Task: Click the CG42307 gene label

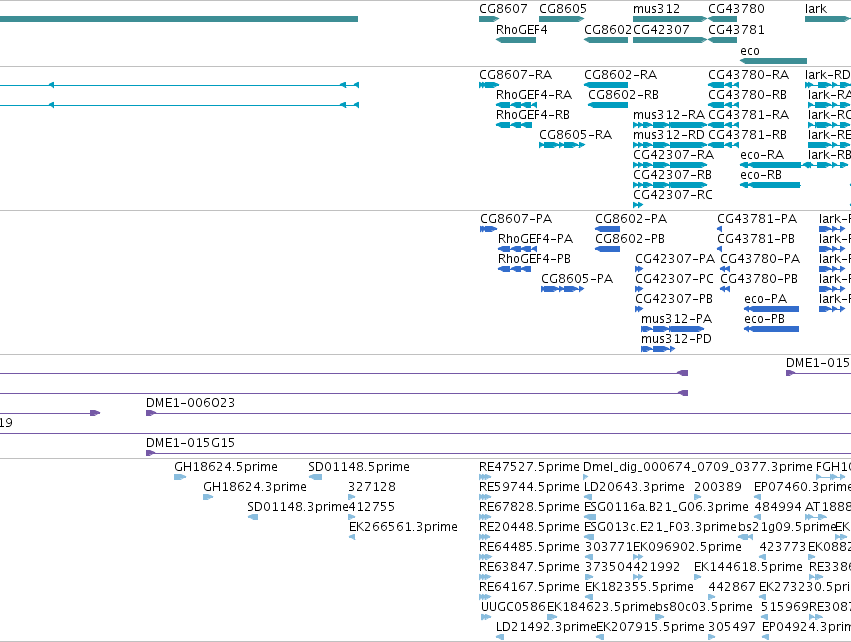Action: pos(661,30)
